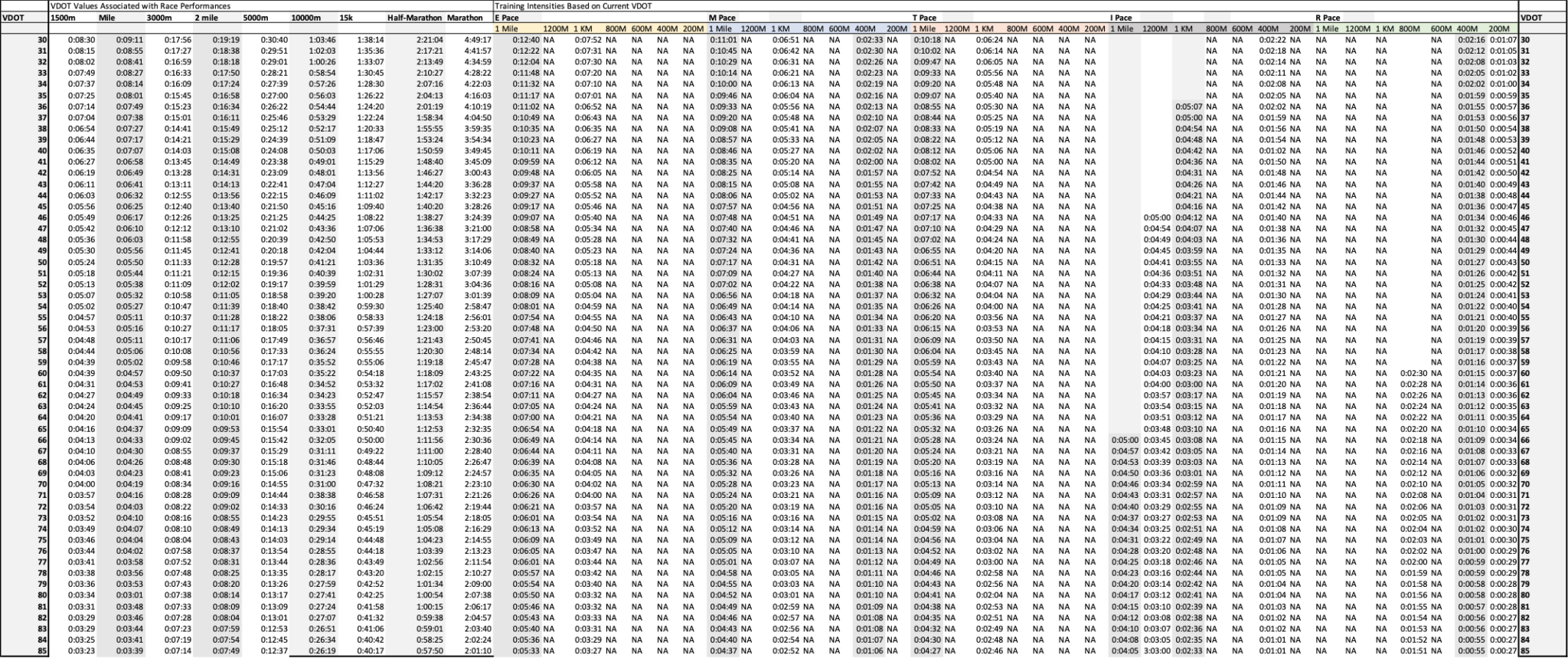Click E Pace 1 KM 0:03:49 for VDOT 75

point(588,540)
